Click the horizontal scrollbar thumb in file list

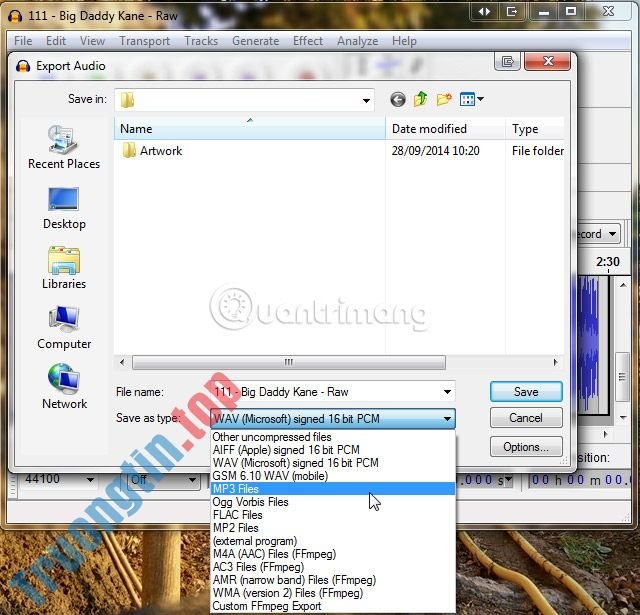coord(289,362)
